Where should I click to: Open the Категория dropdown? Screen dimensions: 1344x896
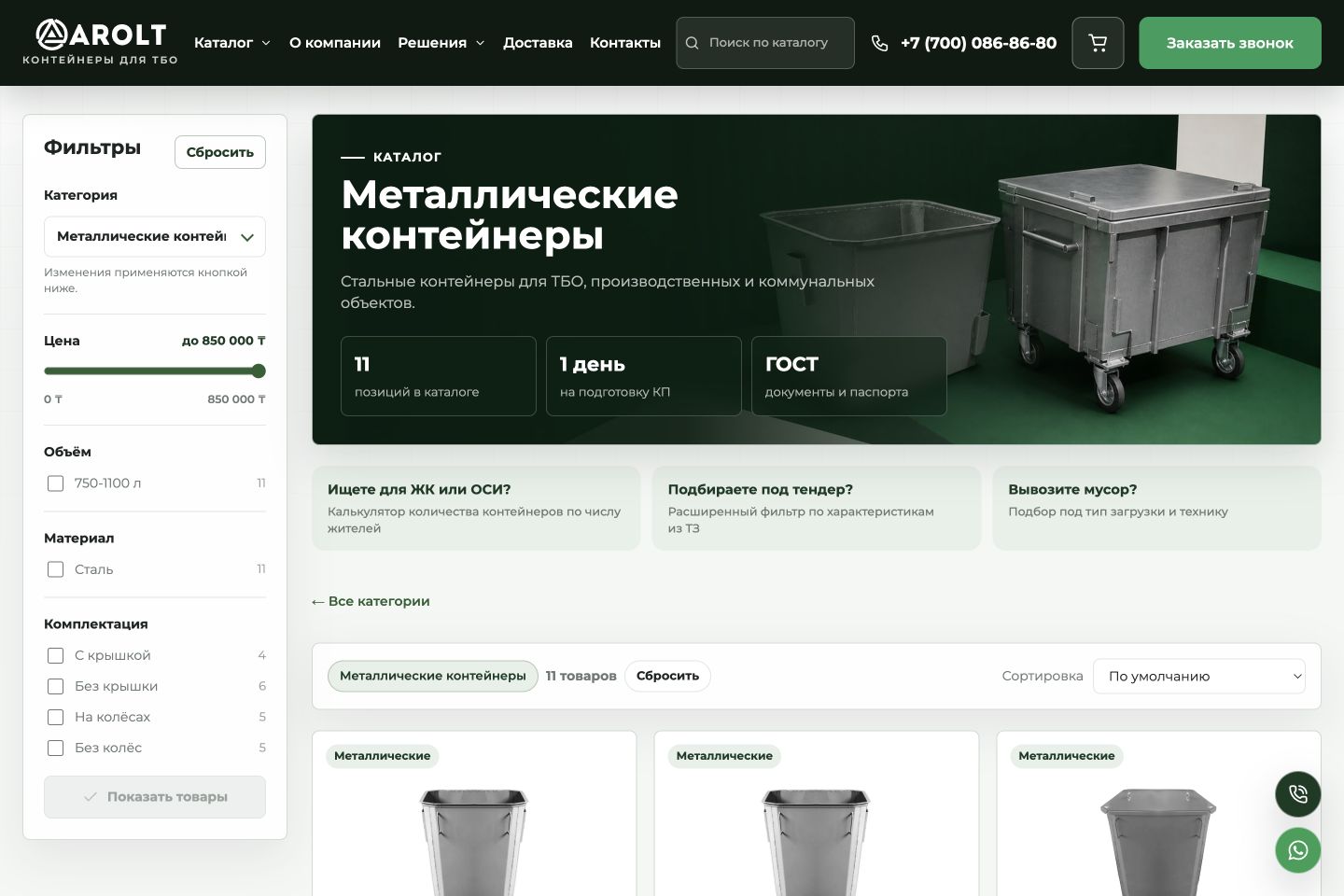click(155, 237)
